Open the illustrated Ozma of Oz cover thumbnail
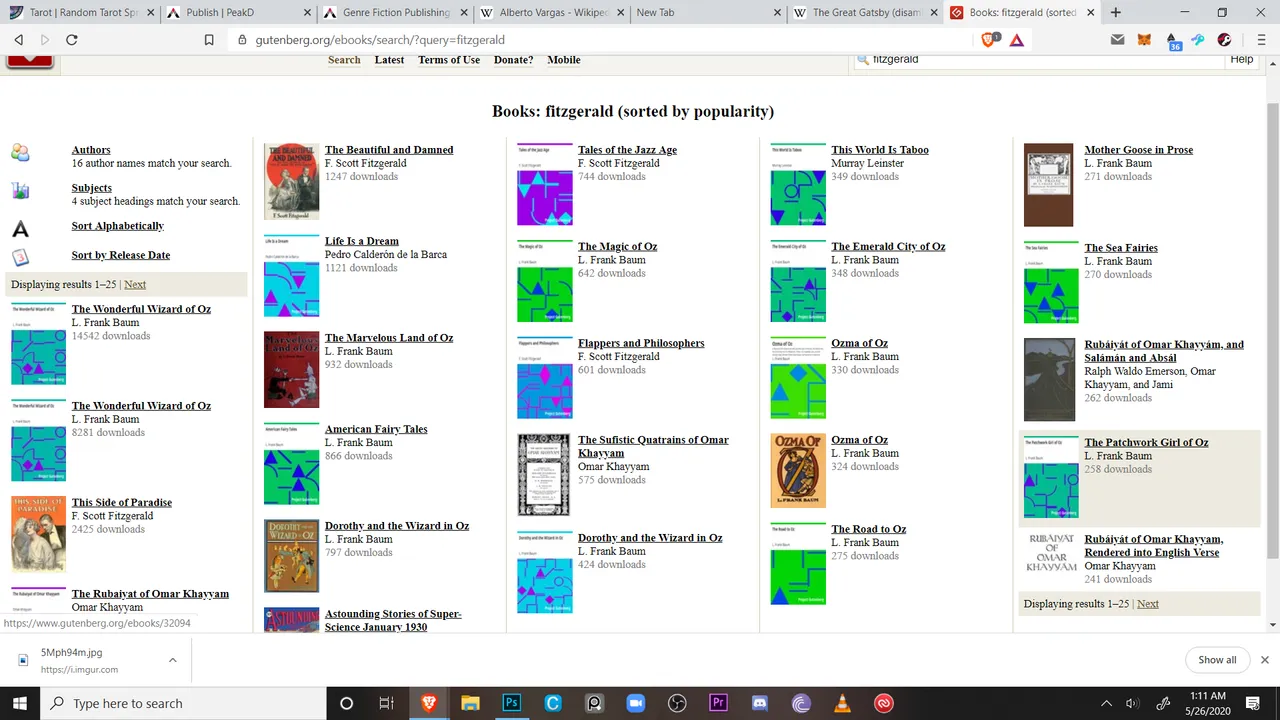Viewport: 1280px width, 720px height. pos(798,472)
